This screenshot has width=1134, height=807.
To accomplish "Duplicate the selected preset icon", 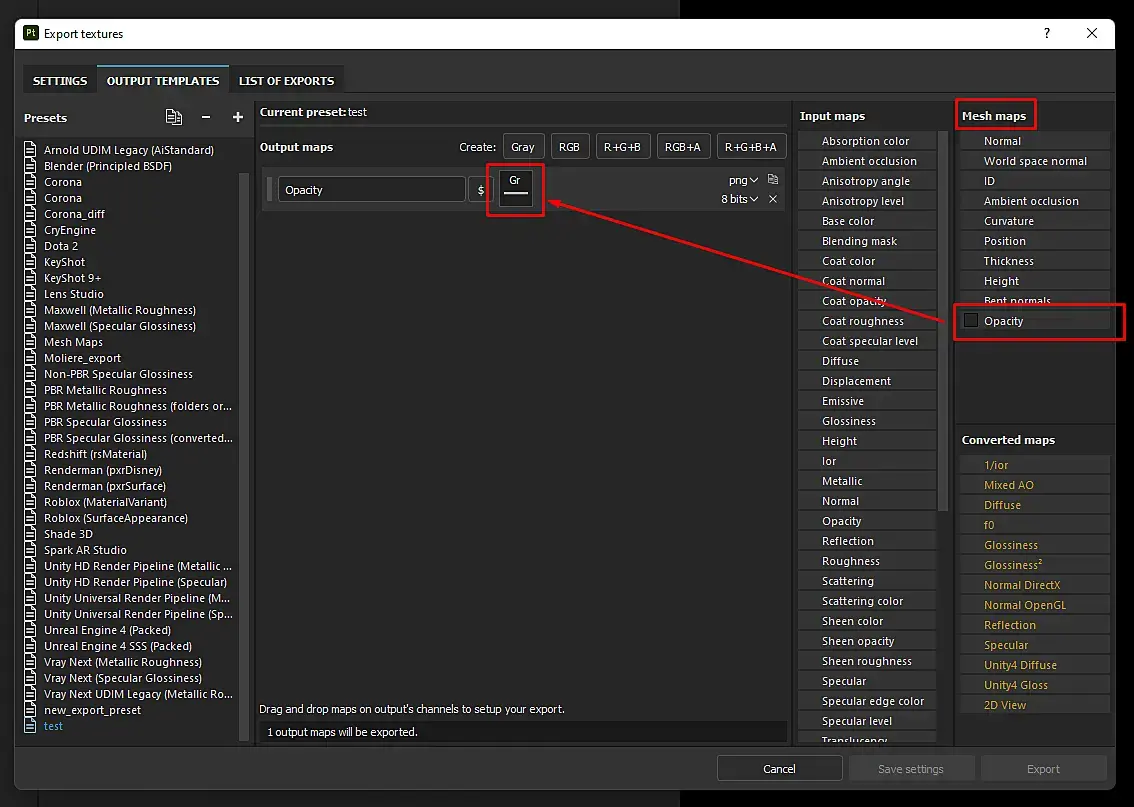I will click(x=174, y=116).
